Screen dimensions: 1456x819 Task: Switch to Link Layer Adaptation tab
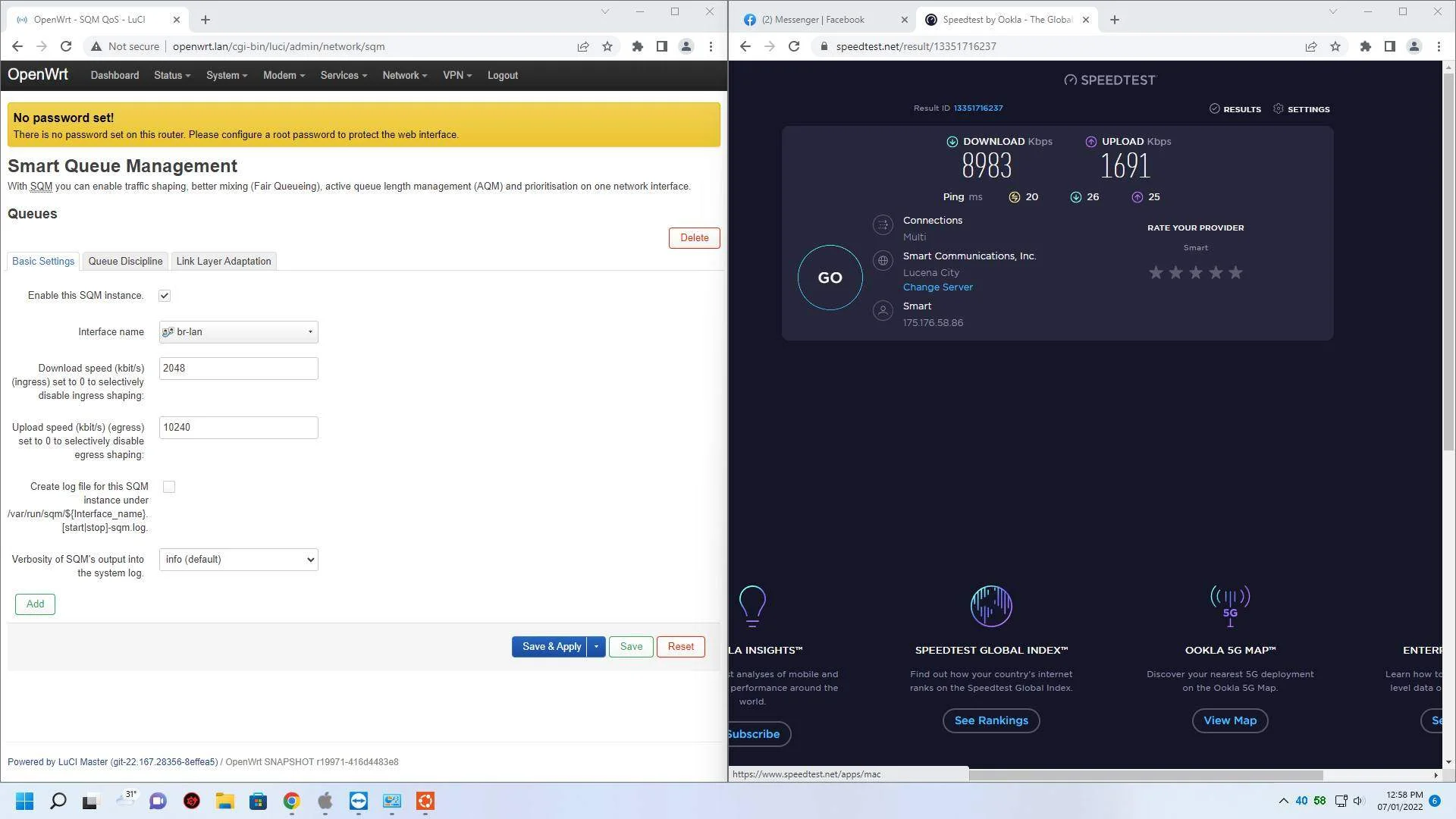click(x=224, y=261)
